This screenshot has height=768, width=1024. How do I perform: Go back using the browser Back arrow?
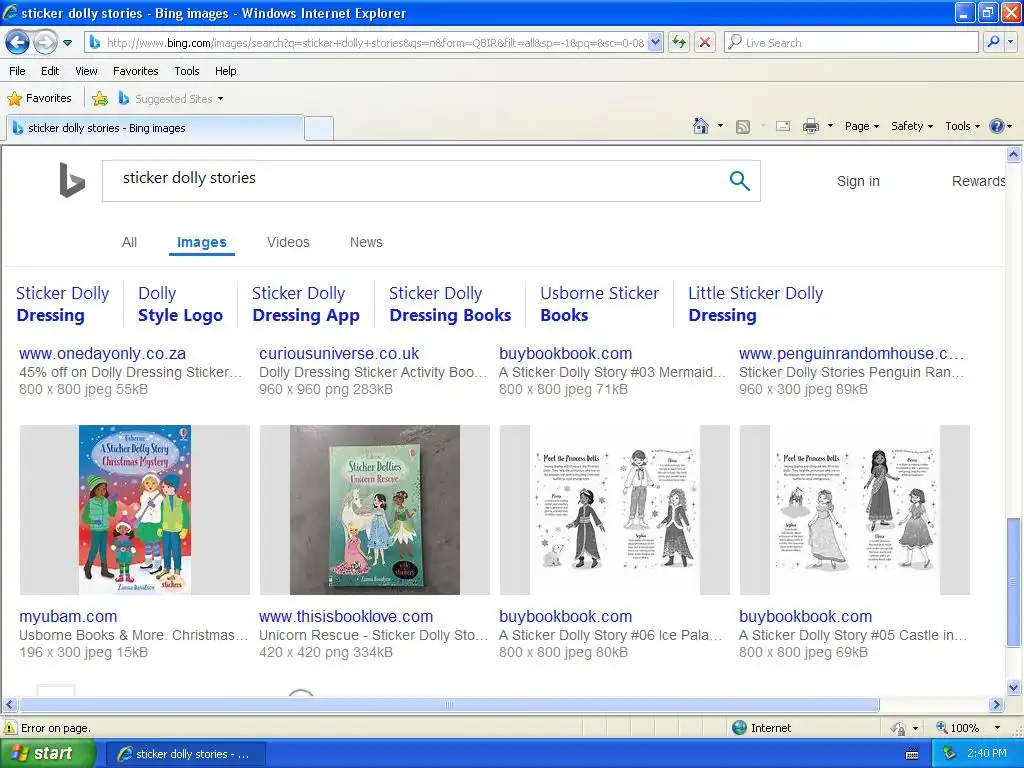[x=18, y=43]
